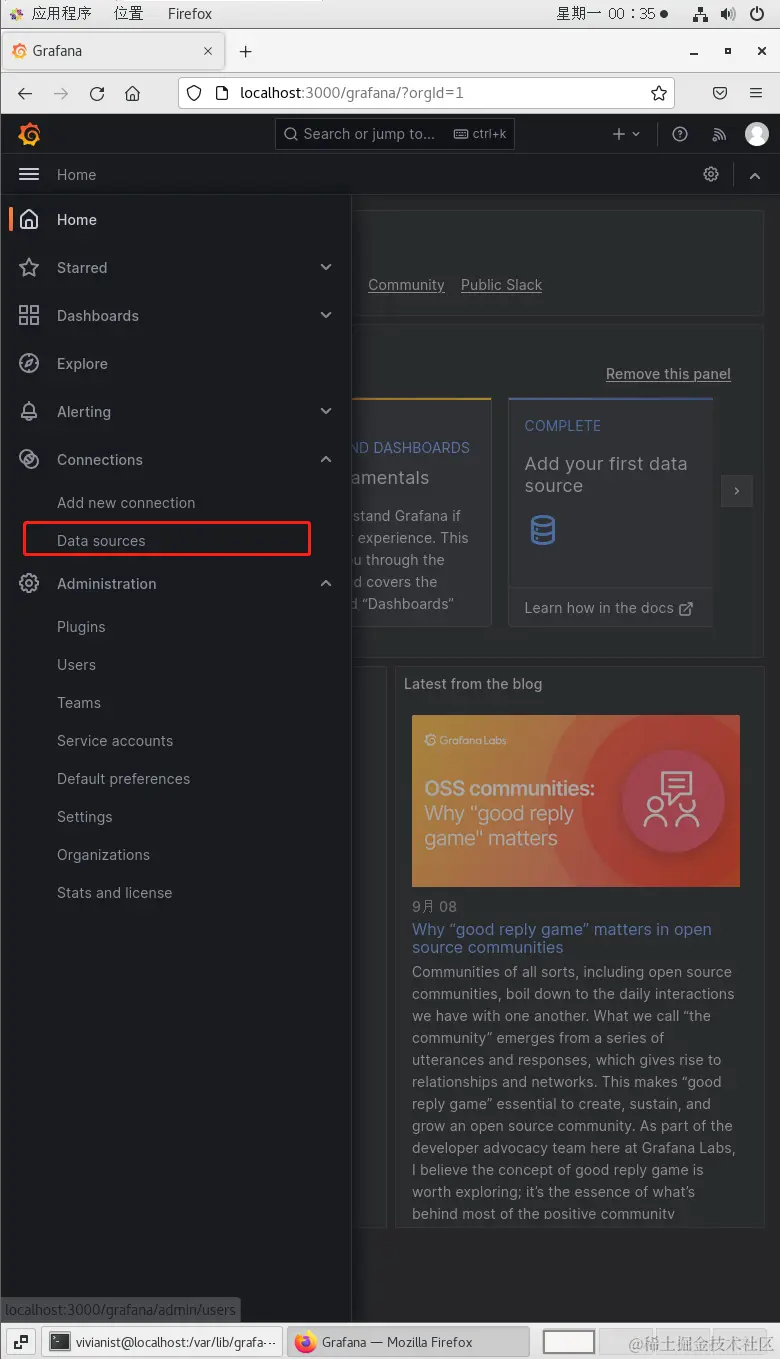
Task: Click the Public Slack link
Action: (501, 285)
